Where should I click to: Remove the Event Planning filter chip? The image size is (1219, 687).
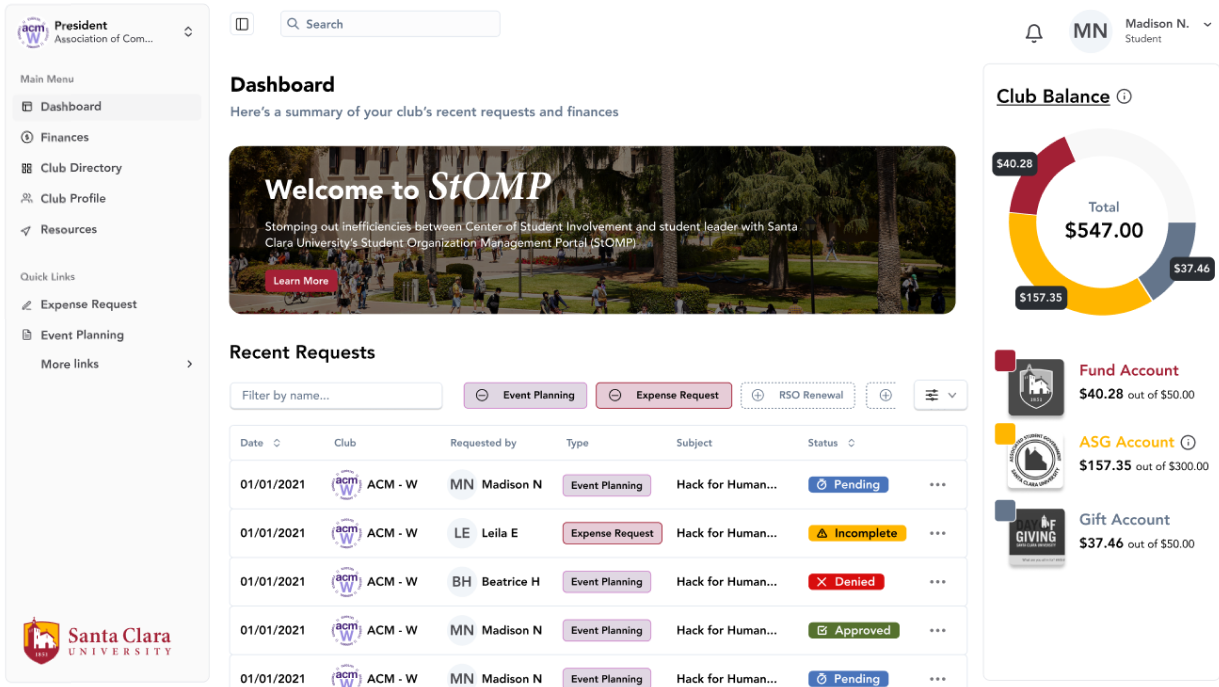click(482, 396)
